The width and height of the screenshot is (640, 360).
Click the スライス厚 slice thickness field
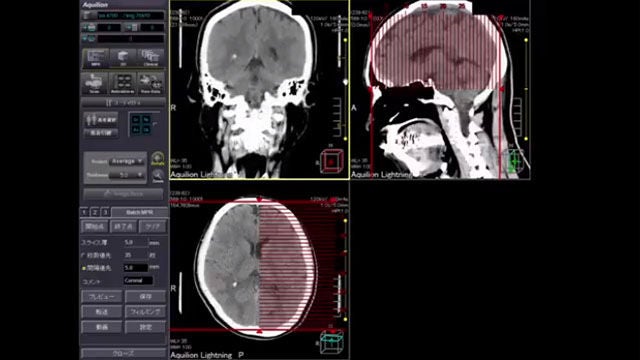click(135, 242)
